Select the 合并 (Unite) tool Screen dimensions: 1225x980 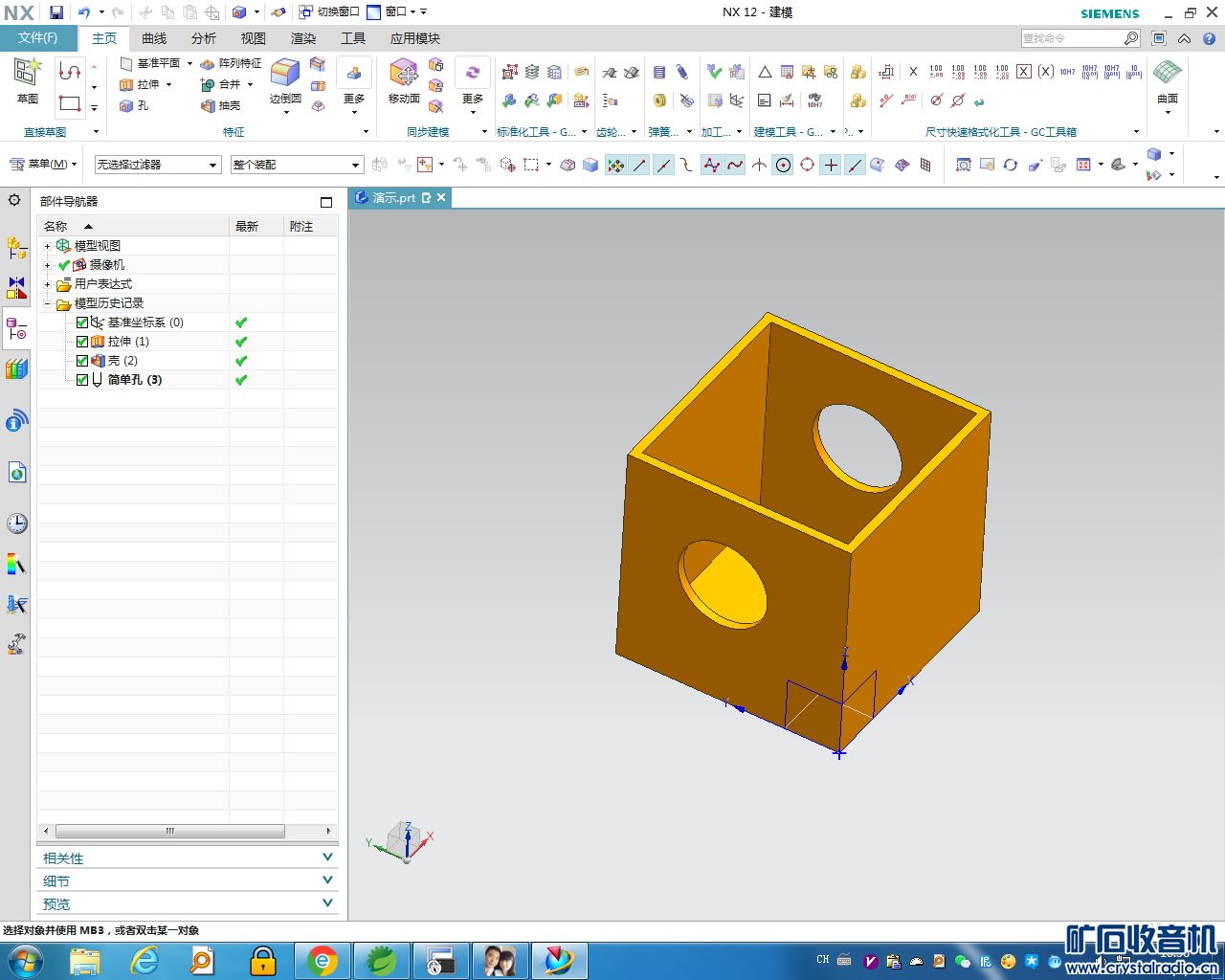click(220, 84)
